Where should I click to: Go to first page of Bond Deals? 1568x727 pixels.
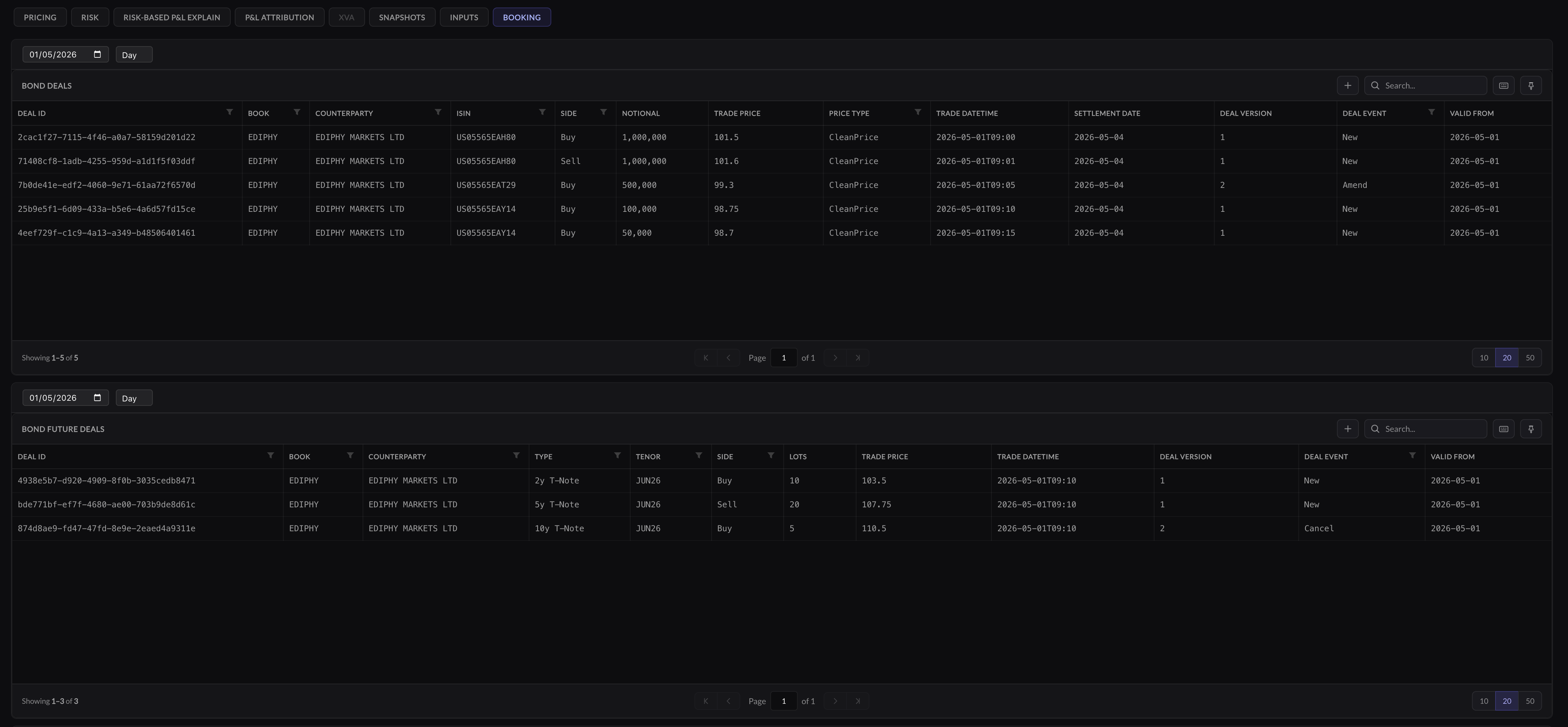pos(705,358)
